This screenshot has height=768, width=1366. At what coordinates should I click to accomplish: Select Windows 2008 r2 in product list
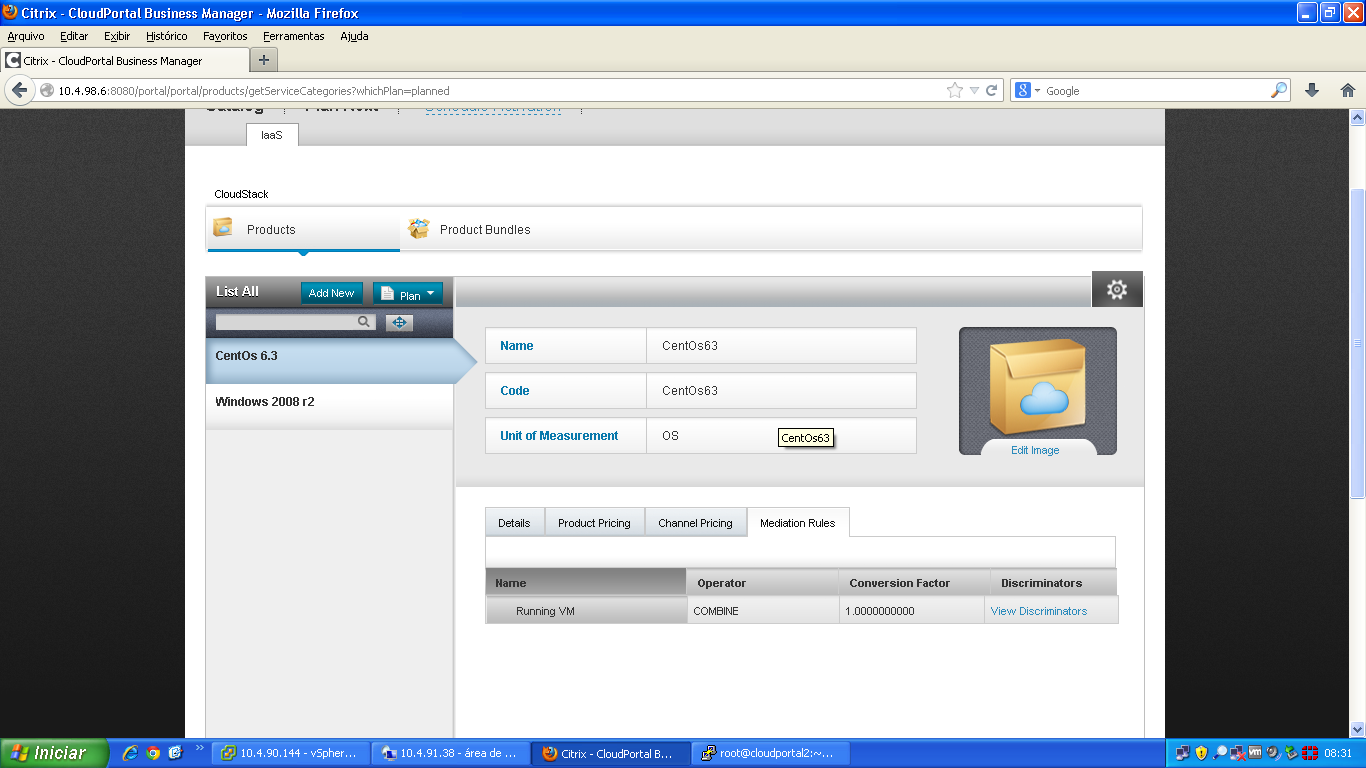330,406
